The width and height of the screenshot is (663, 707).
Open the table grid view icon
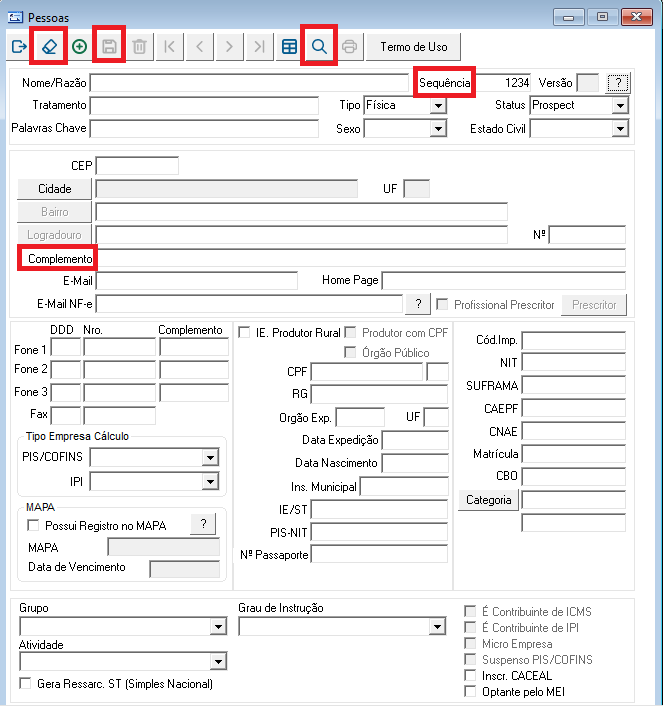pos(289,46)
